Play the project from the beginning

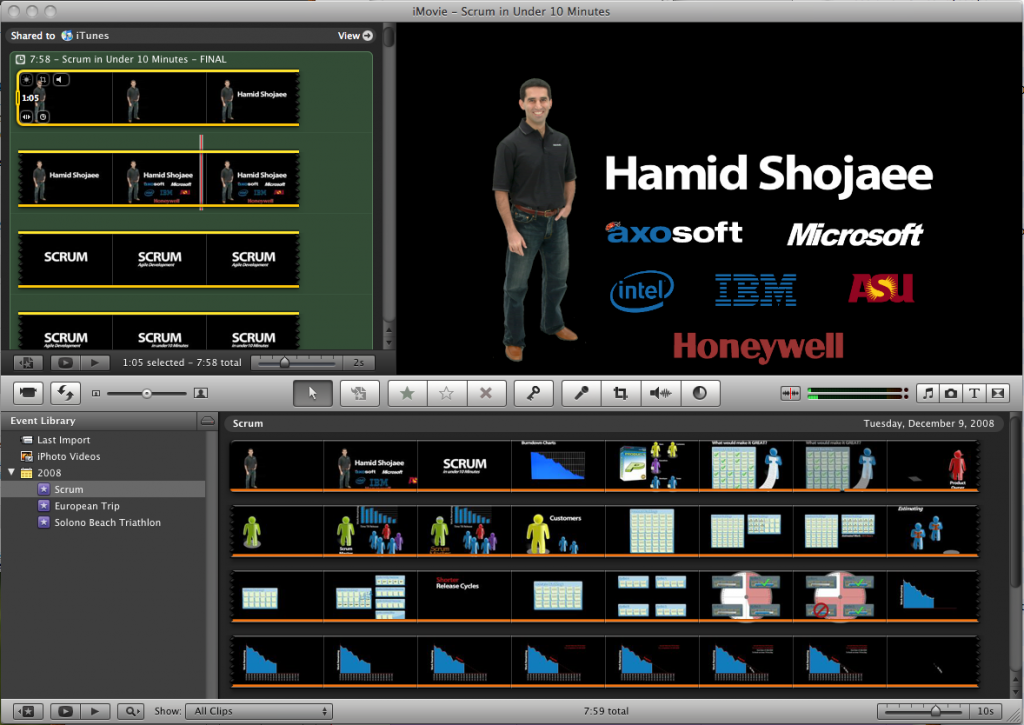(95, 362)
